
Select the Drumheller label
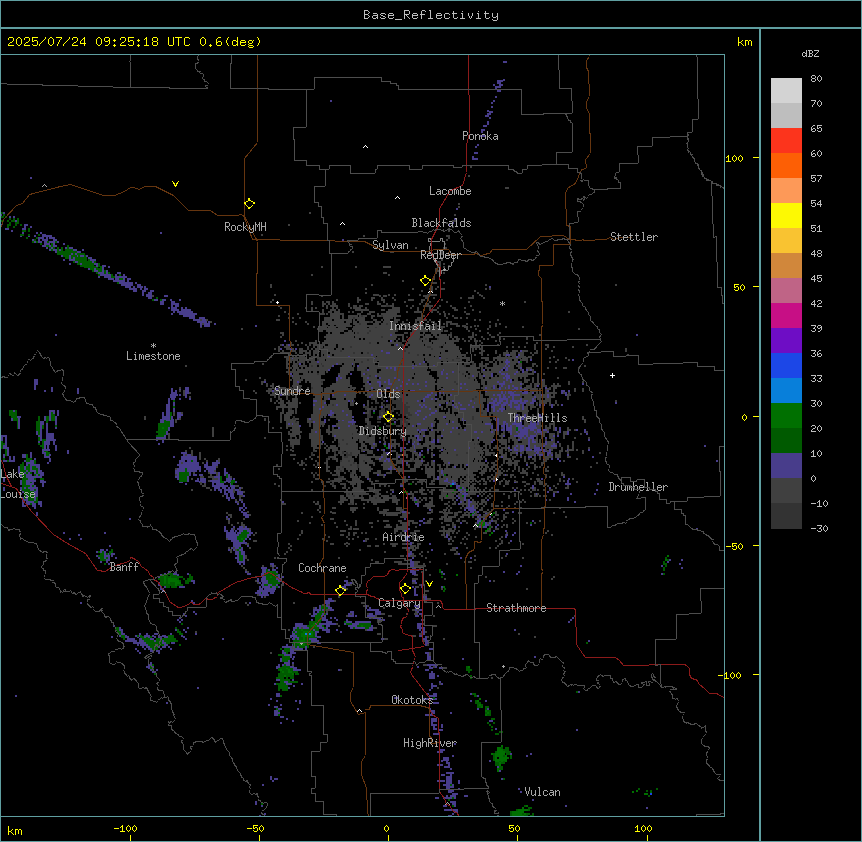638,487
